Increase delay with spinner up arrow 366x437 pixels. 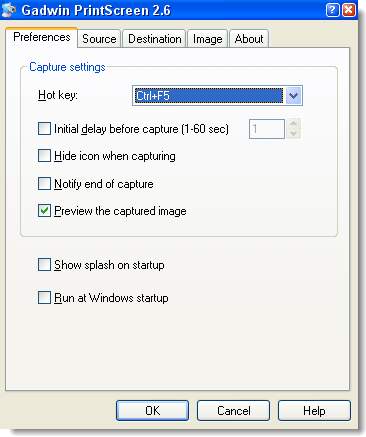point(293,124)
